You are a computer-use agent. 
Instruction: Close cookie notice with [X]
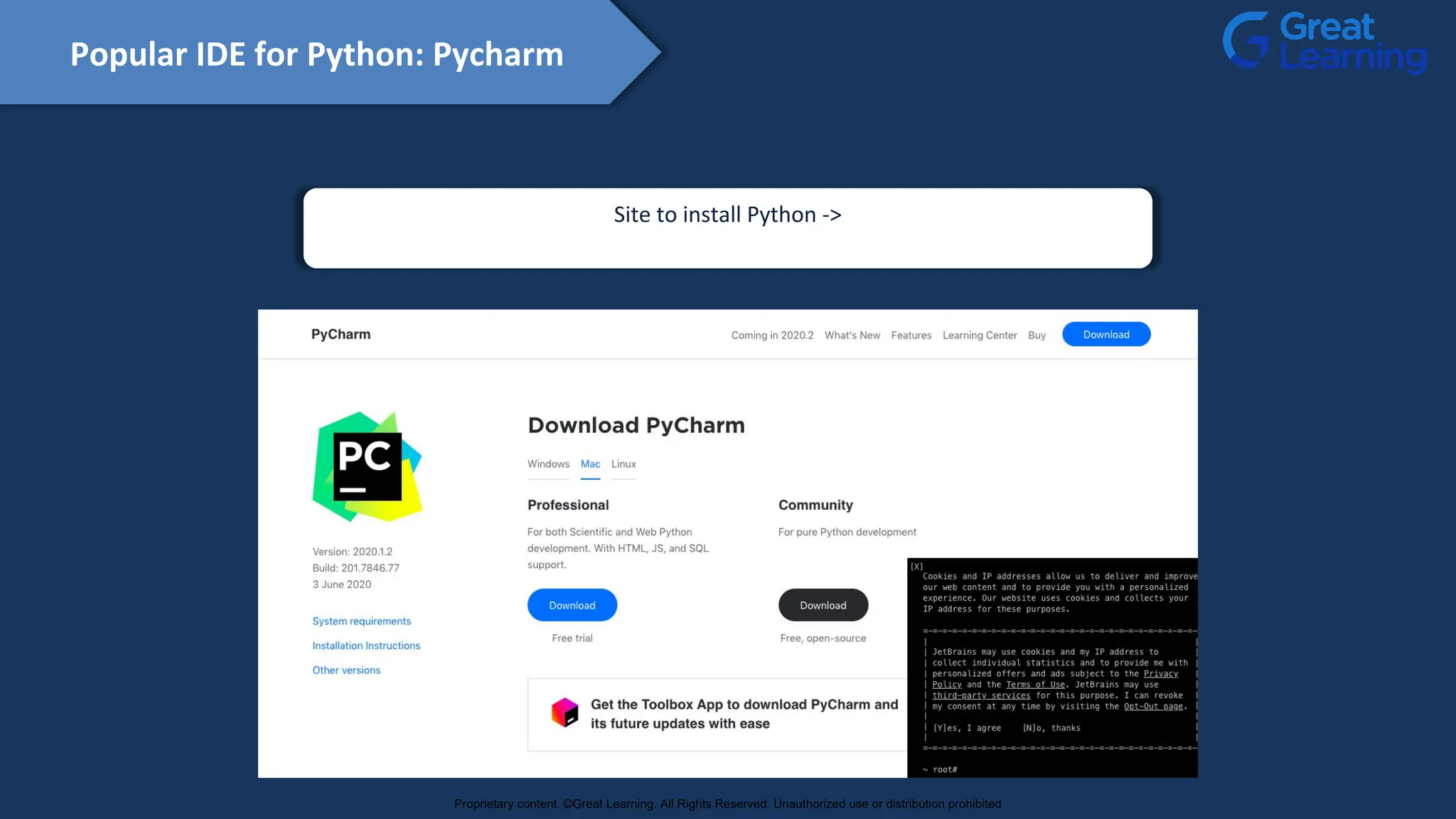[x=916, y=567]
